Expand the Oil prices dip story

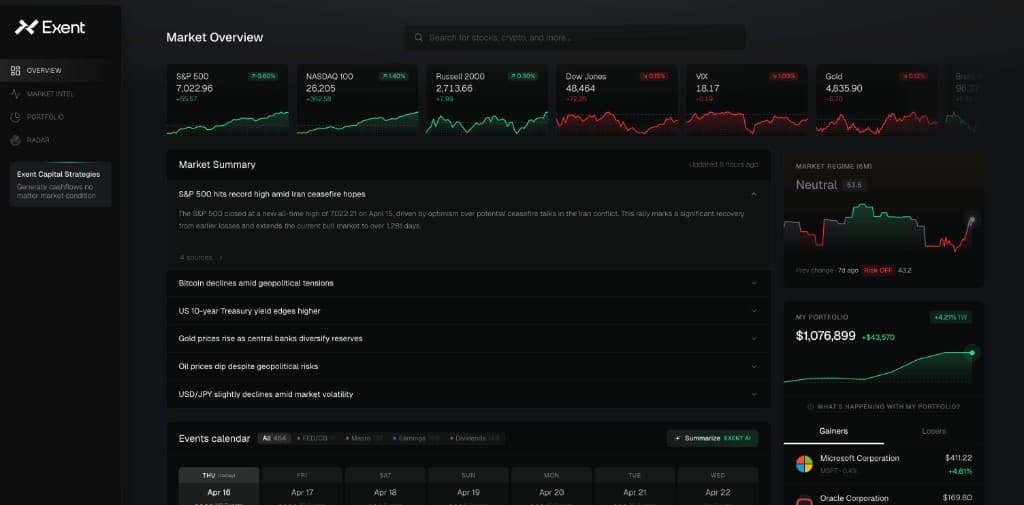(x=754, y=367)
